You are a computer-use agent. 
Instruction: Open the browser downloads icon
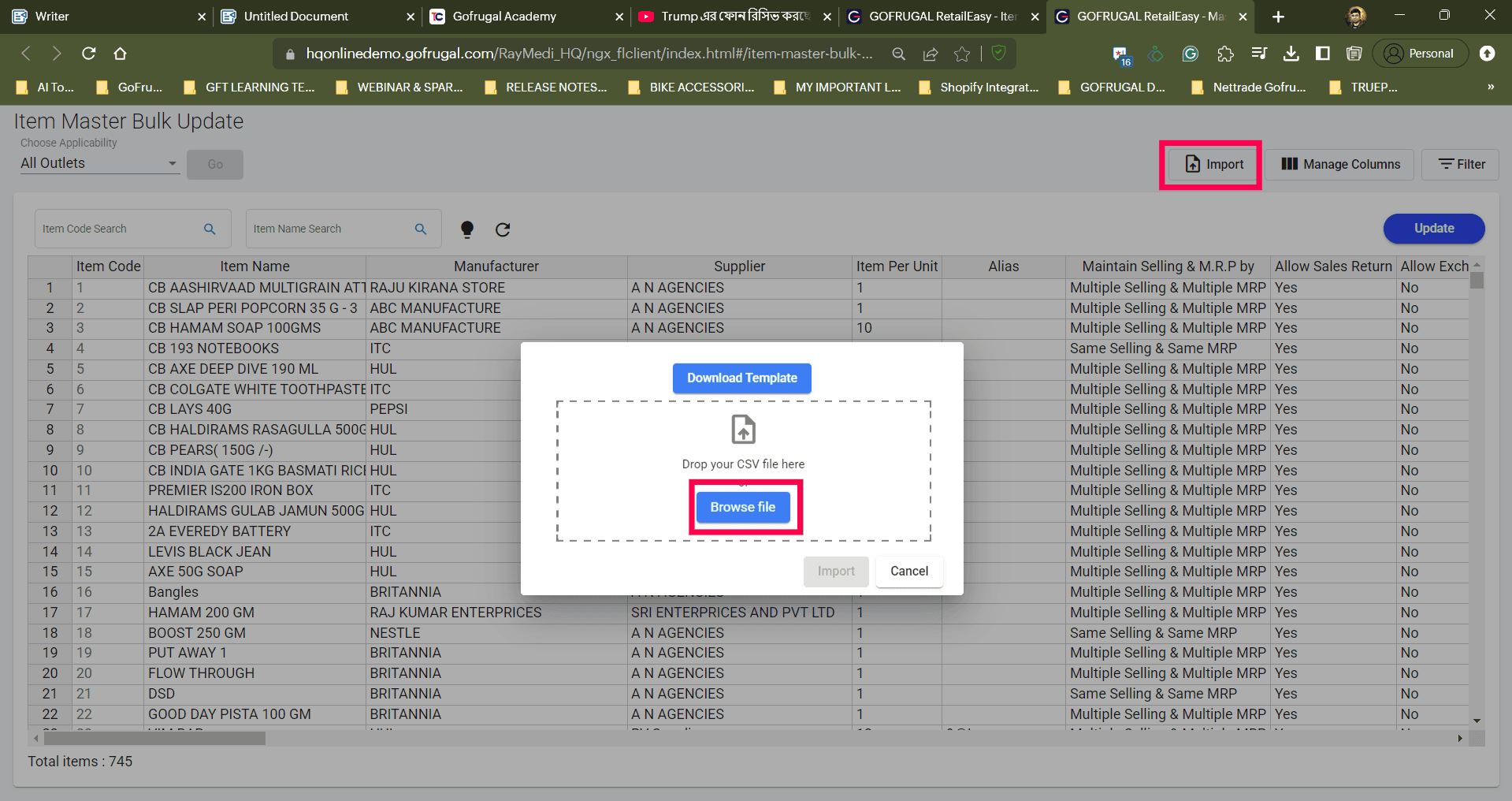point(1291,54)
